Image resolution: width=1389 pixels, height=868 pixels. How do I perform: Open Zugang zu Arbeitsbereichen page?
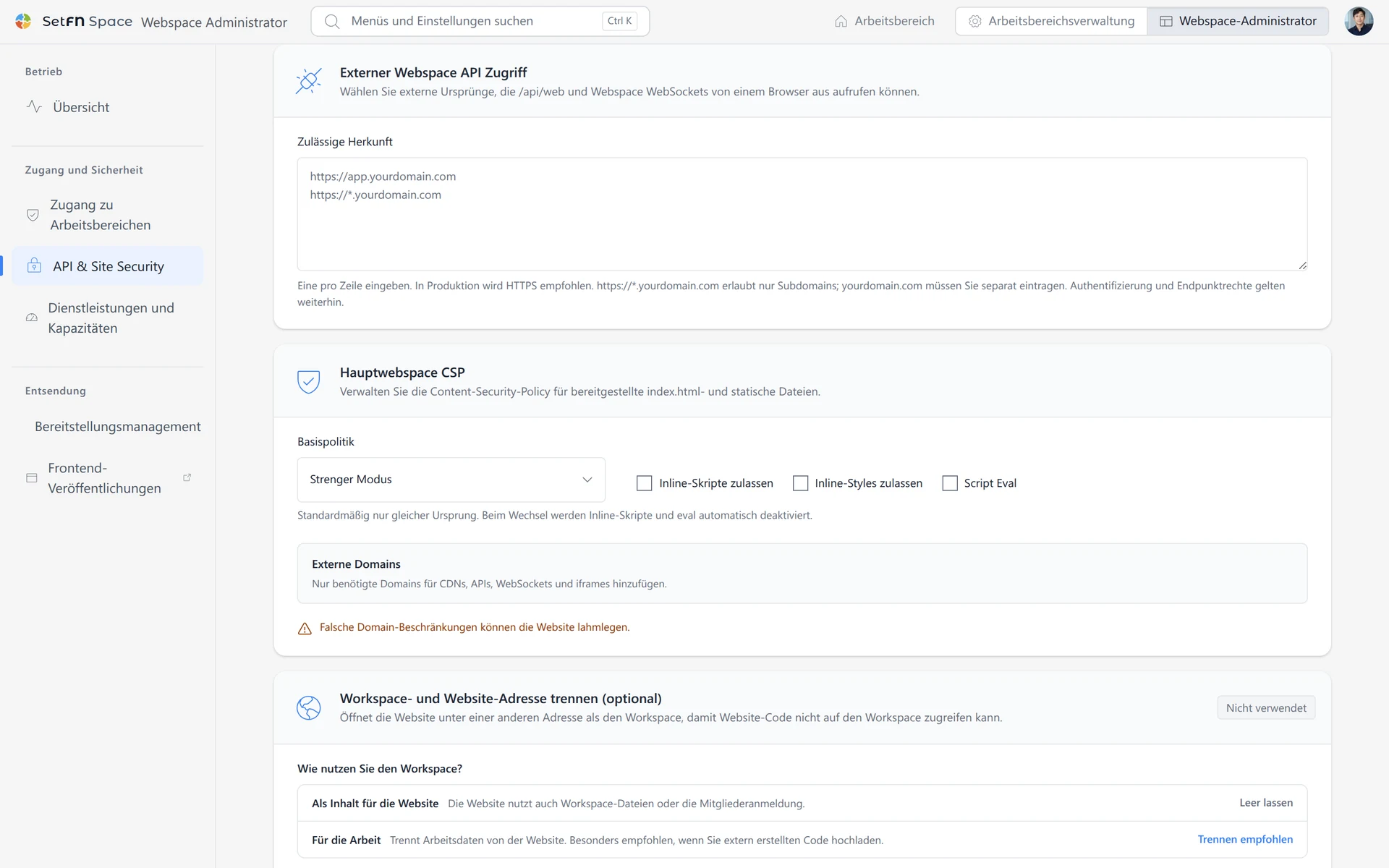(107, 215)
